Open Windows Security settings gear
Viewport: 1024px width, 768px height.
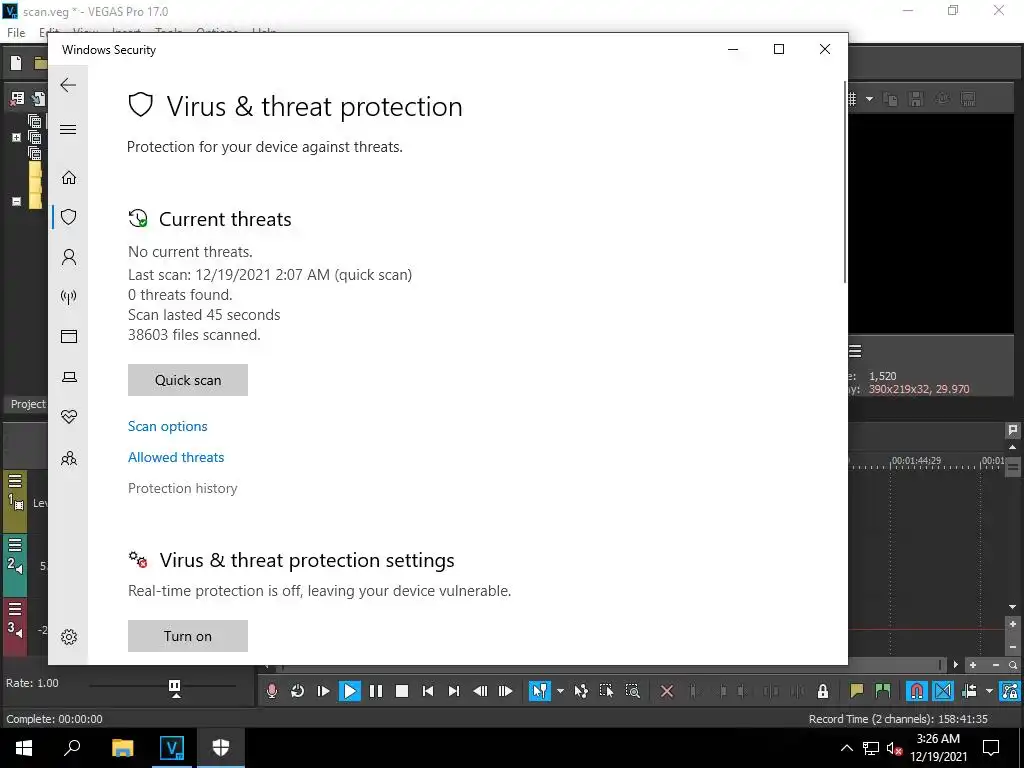69,637
